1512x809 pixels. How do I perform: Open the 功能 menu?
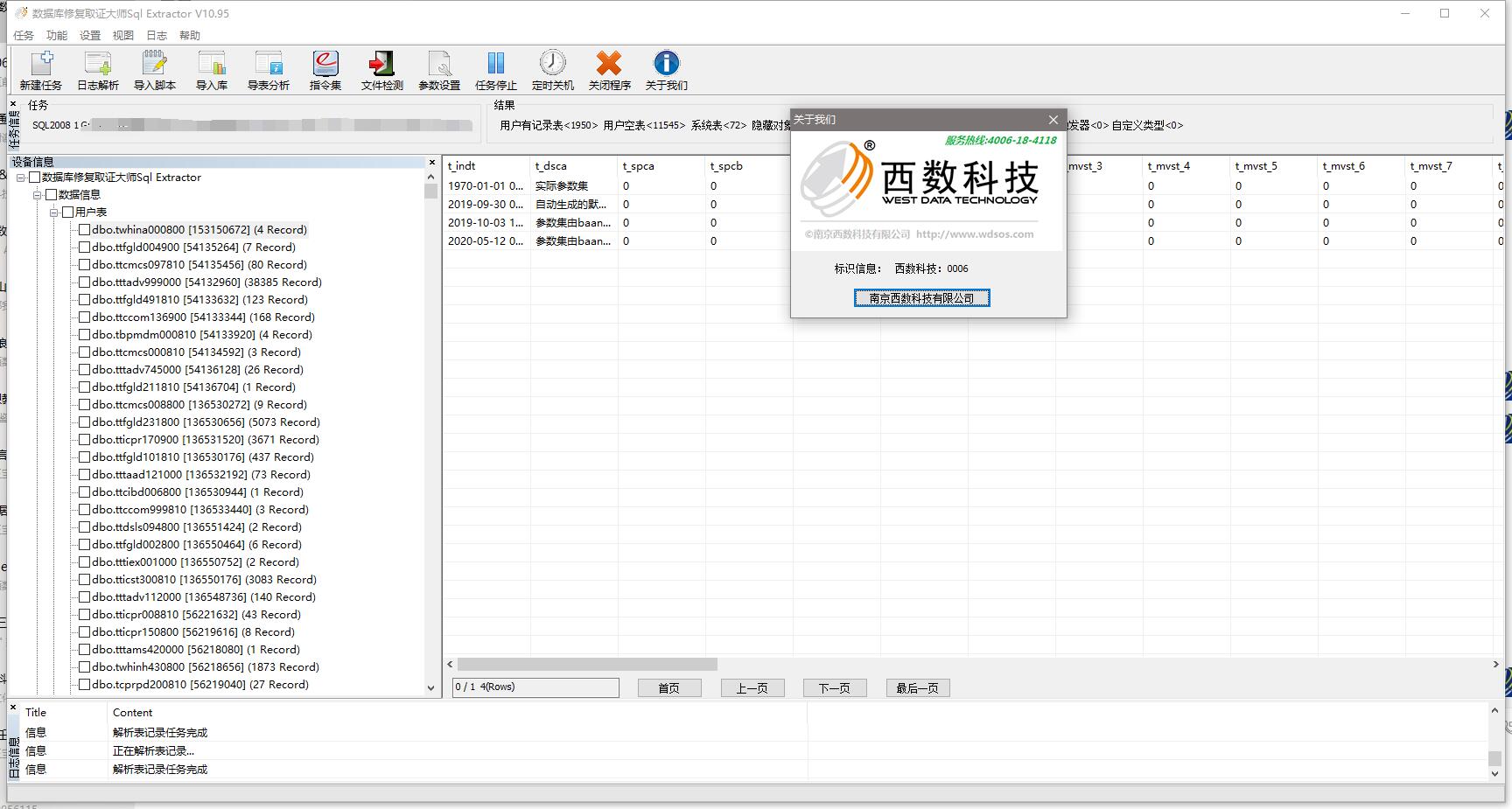pyautogui.click(x=57, y=36)
